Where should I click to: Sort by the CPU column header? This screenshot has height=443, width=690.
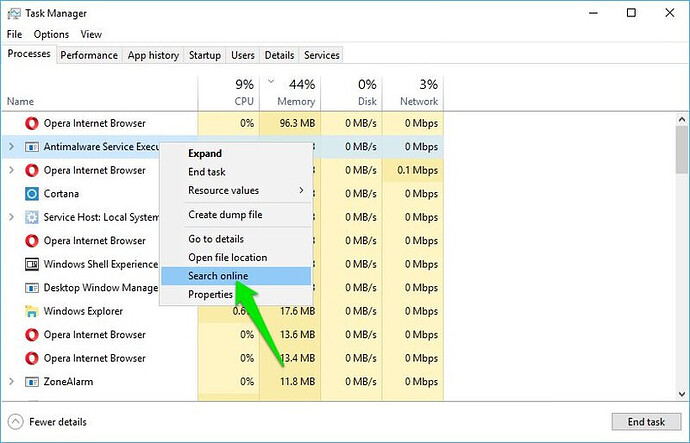coord(229,93)
